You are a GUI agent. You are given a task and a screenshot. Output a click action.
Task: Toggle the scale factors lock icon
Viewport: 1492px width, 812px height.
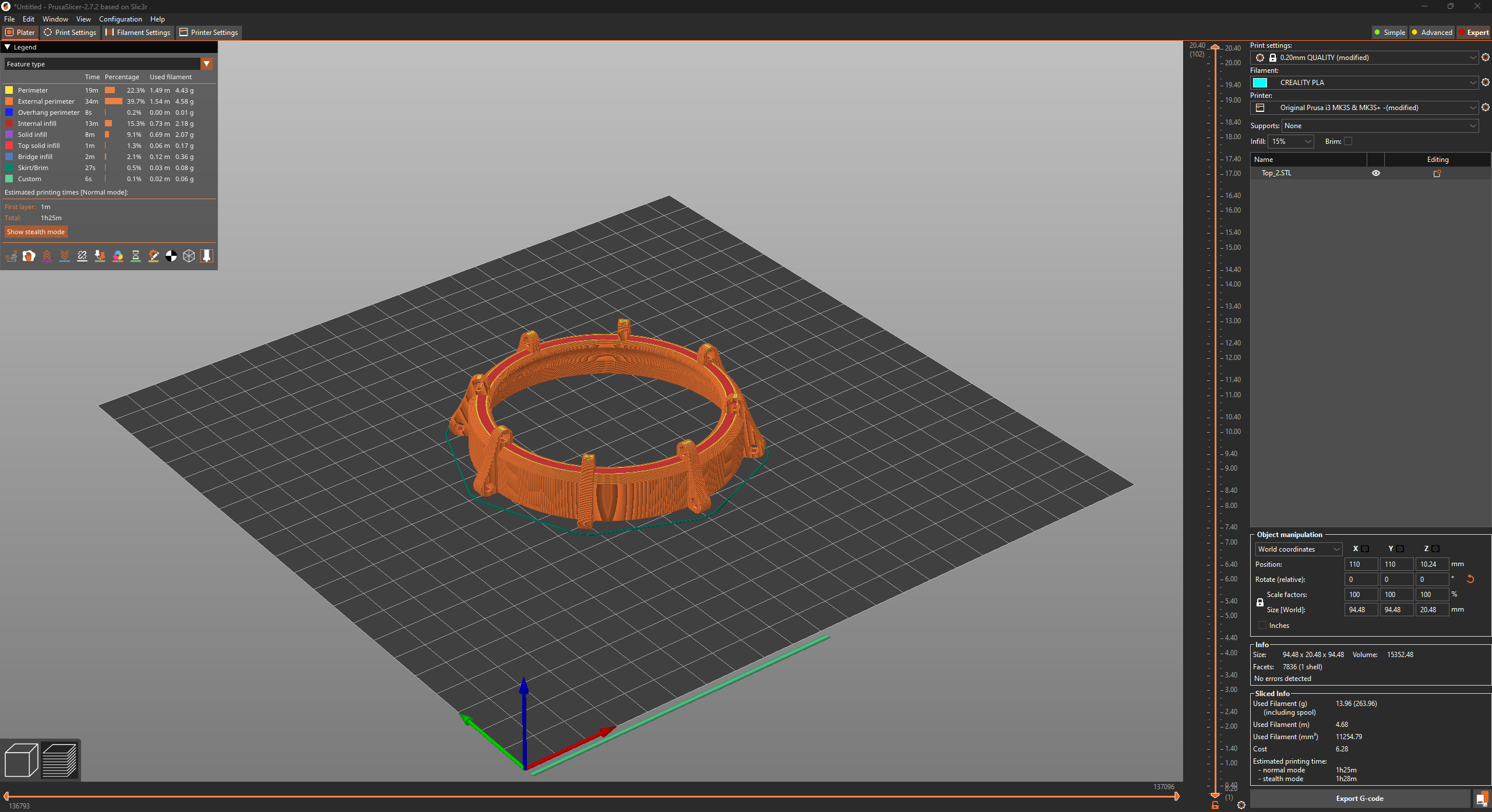click(x=1260, y=602)
